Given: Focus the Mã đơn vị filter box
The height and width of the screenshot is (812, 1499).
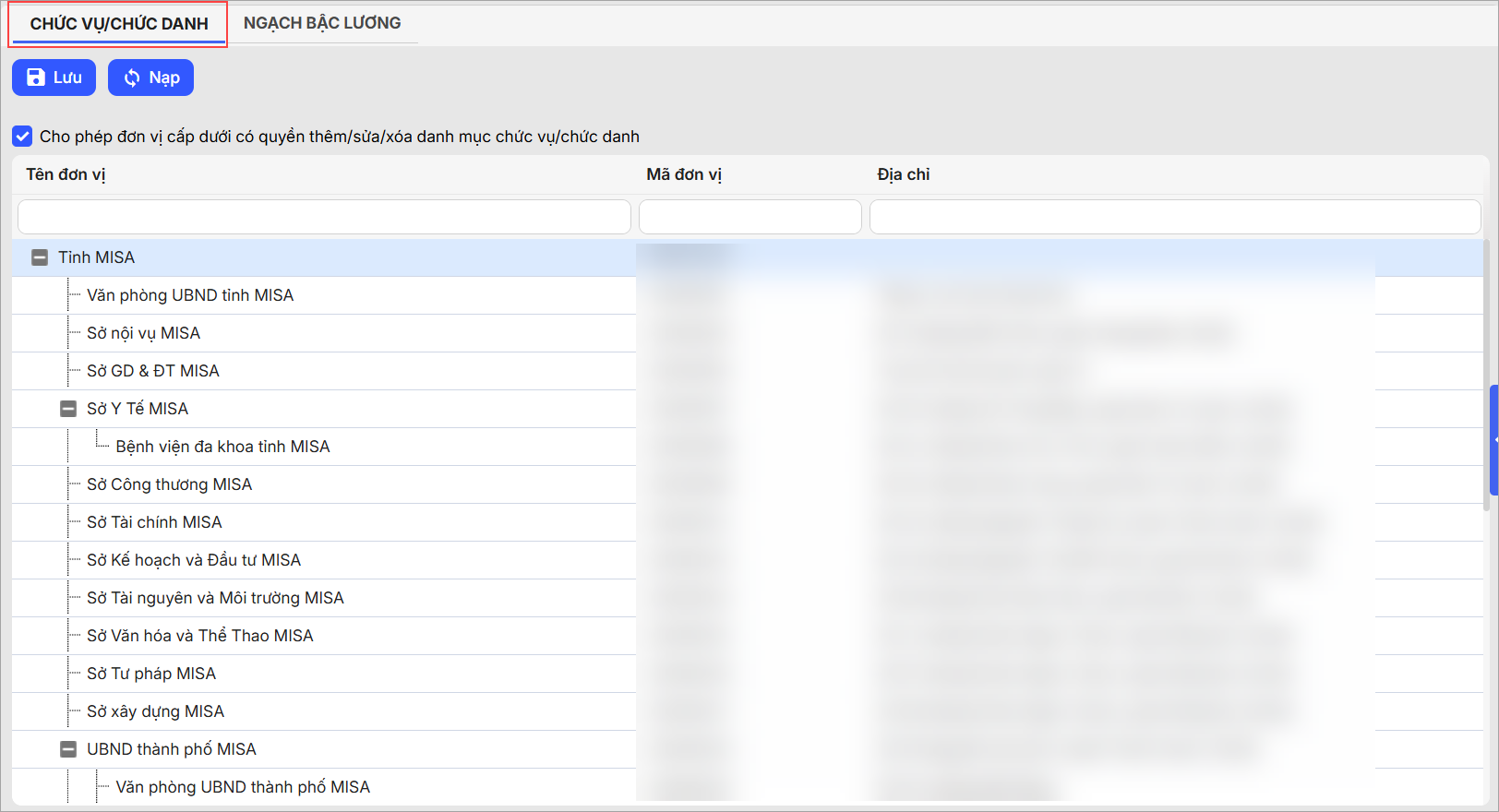Looking at the screenshot, I should [x=749, y=217].
